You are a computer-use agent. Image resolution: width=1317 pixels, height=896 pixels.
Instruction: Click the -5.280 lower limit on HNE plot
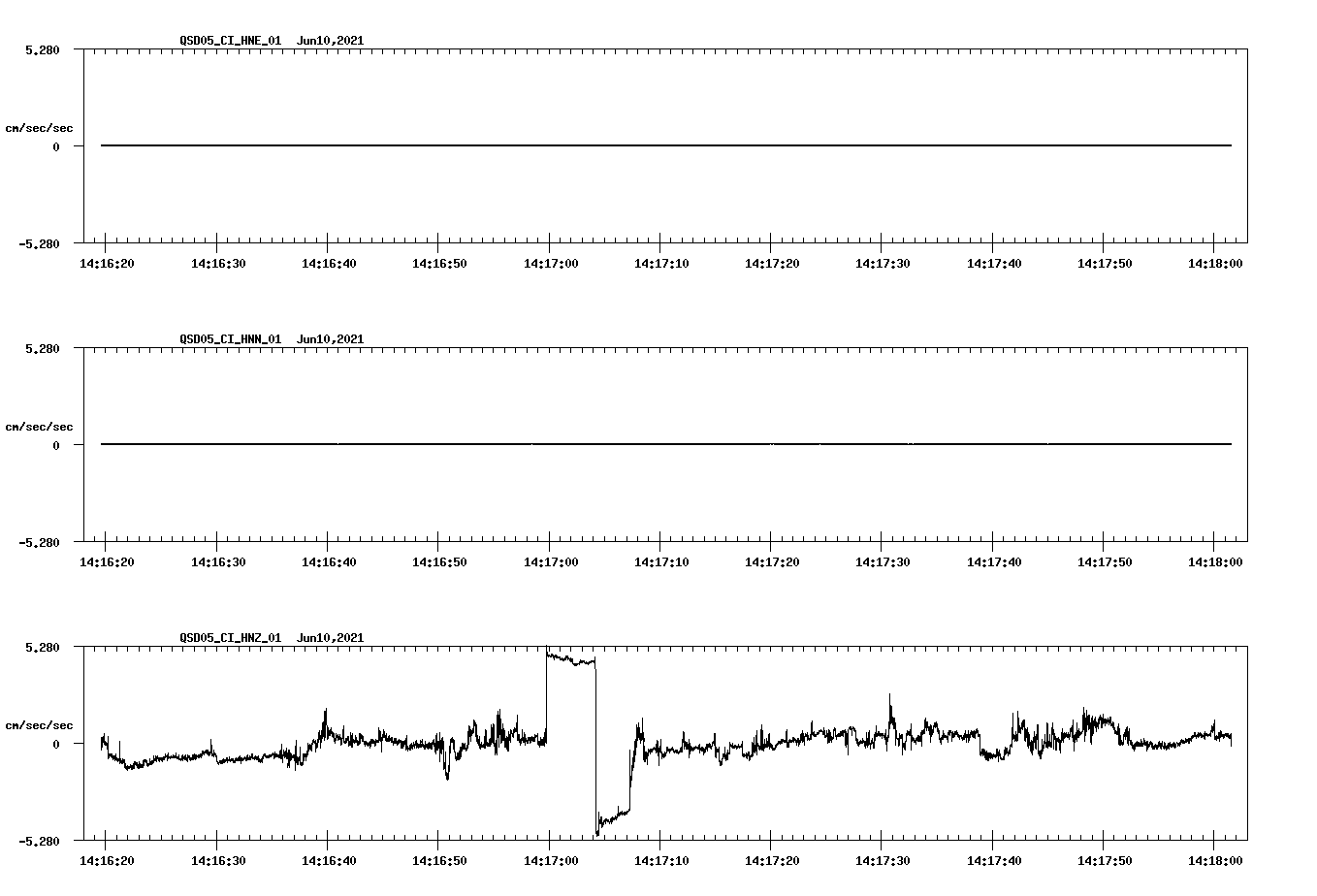(x=40, y=243)
